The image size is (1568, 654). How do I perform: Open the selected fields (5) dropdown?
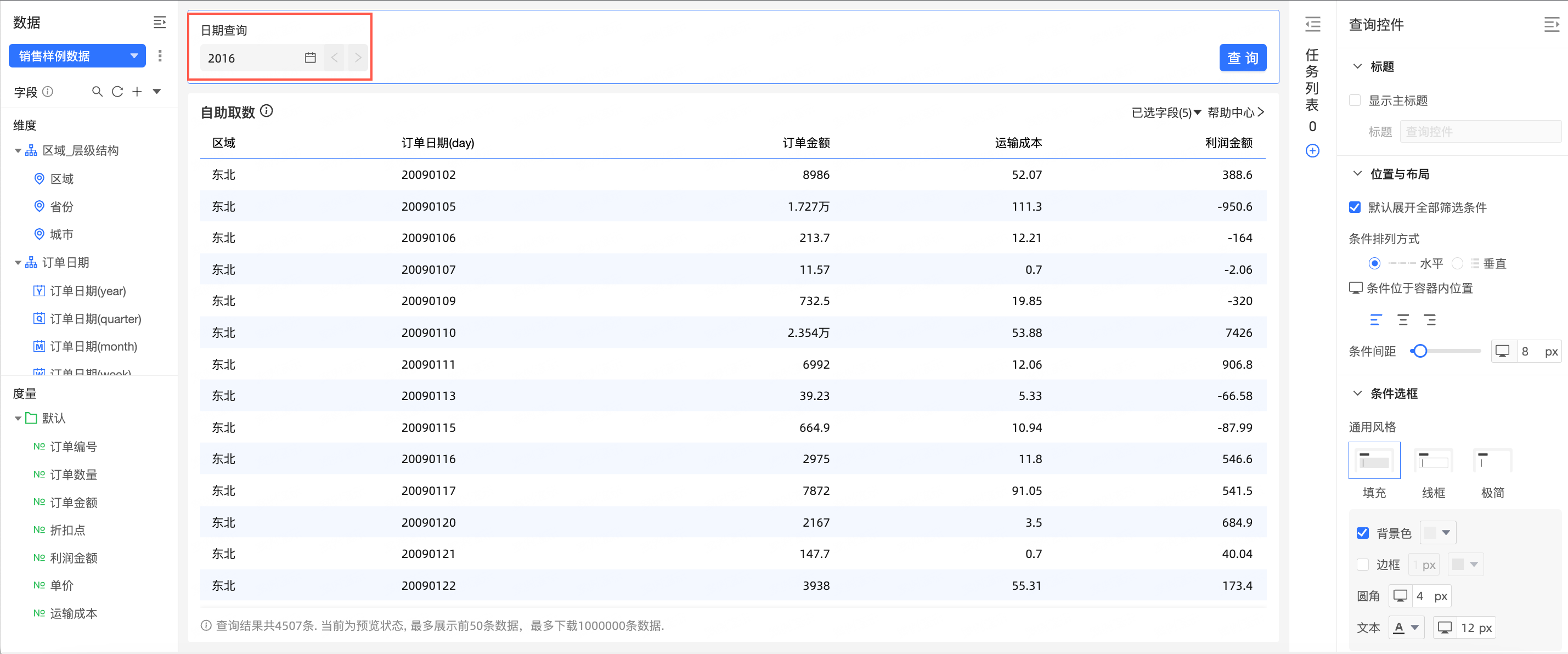[1166, 112]
